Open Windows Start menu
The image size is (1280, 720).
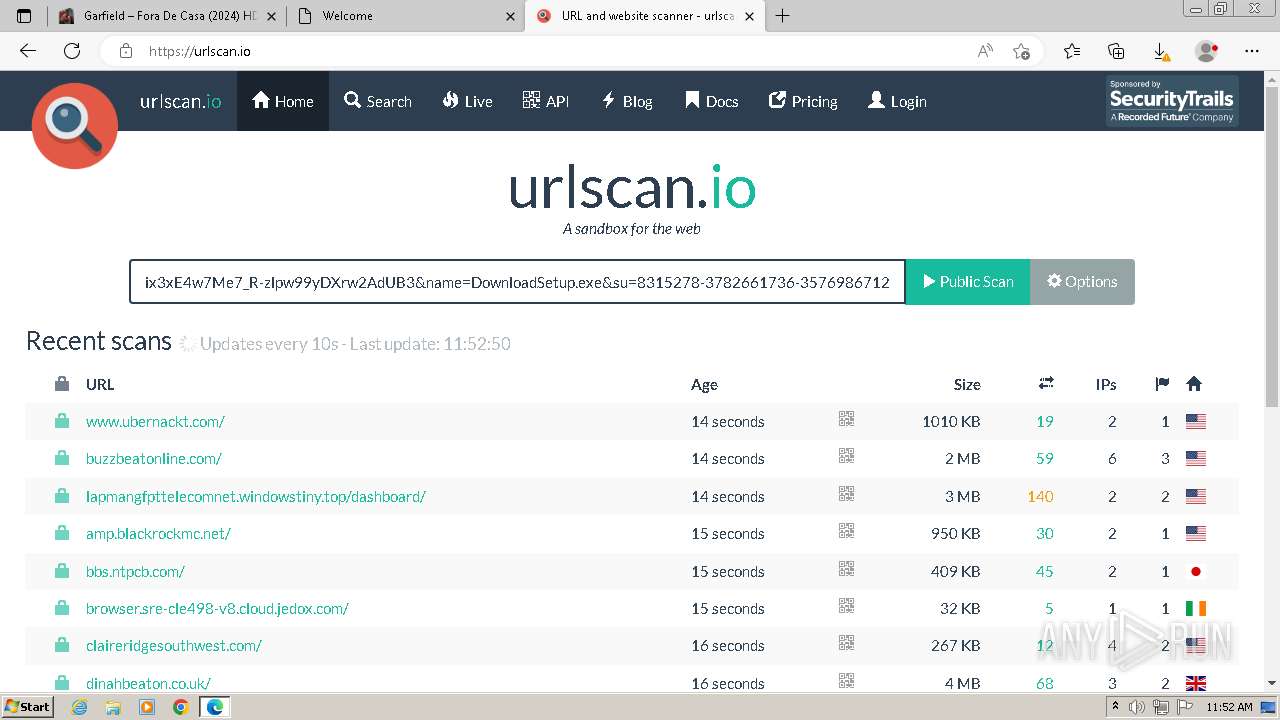click(27, 706)
